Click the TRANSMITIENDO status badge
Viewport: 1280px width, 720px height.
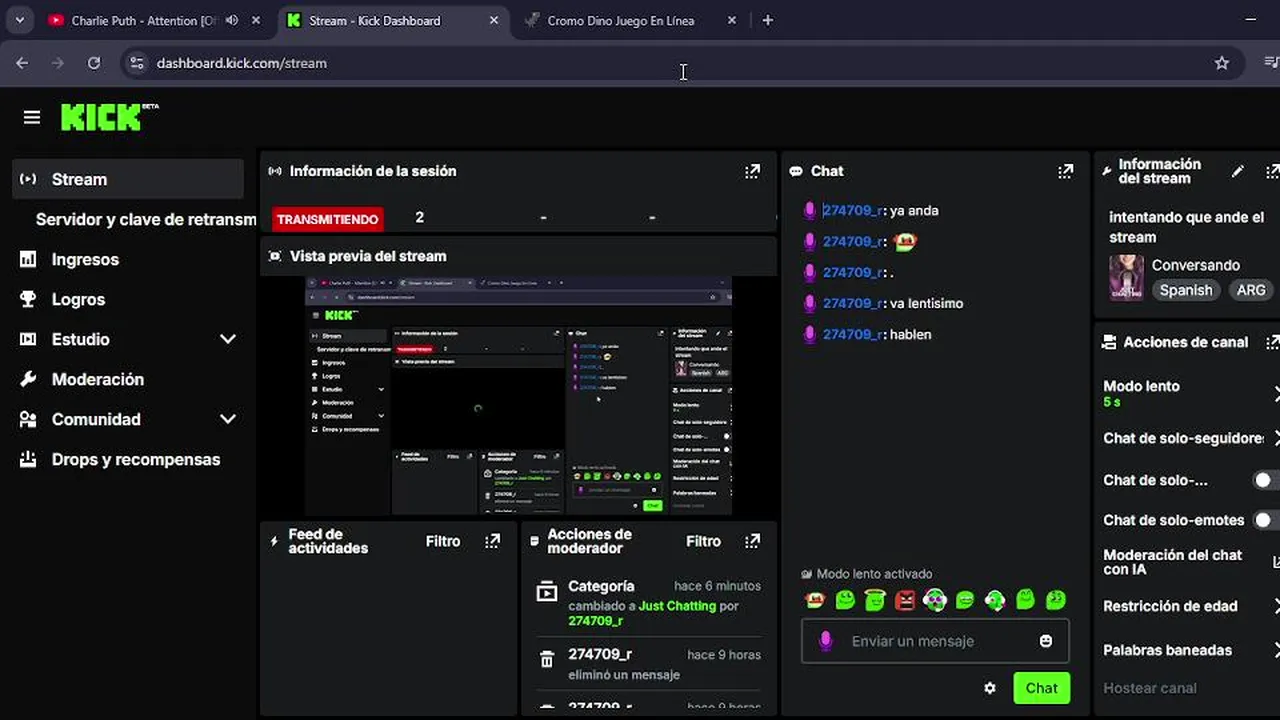pos(328,219)
